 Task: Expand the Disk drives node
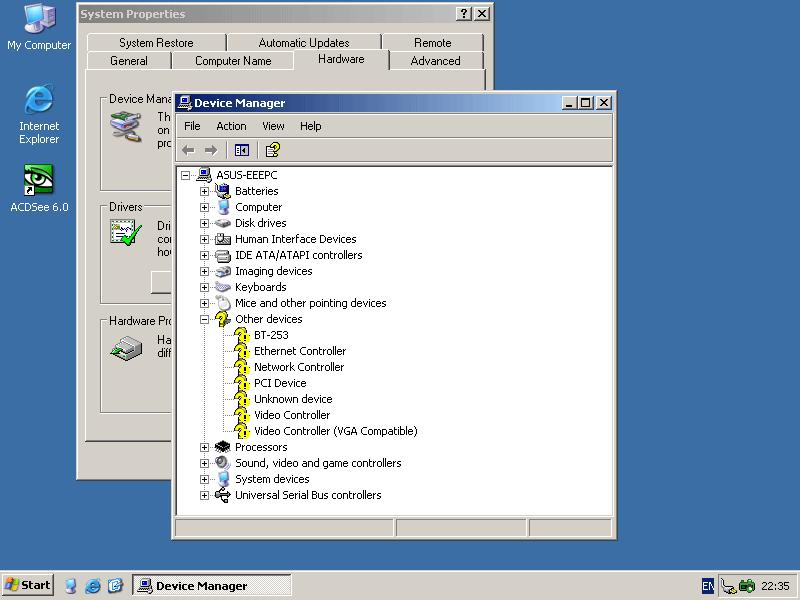coord(204,223)
